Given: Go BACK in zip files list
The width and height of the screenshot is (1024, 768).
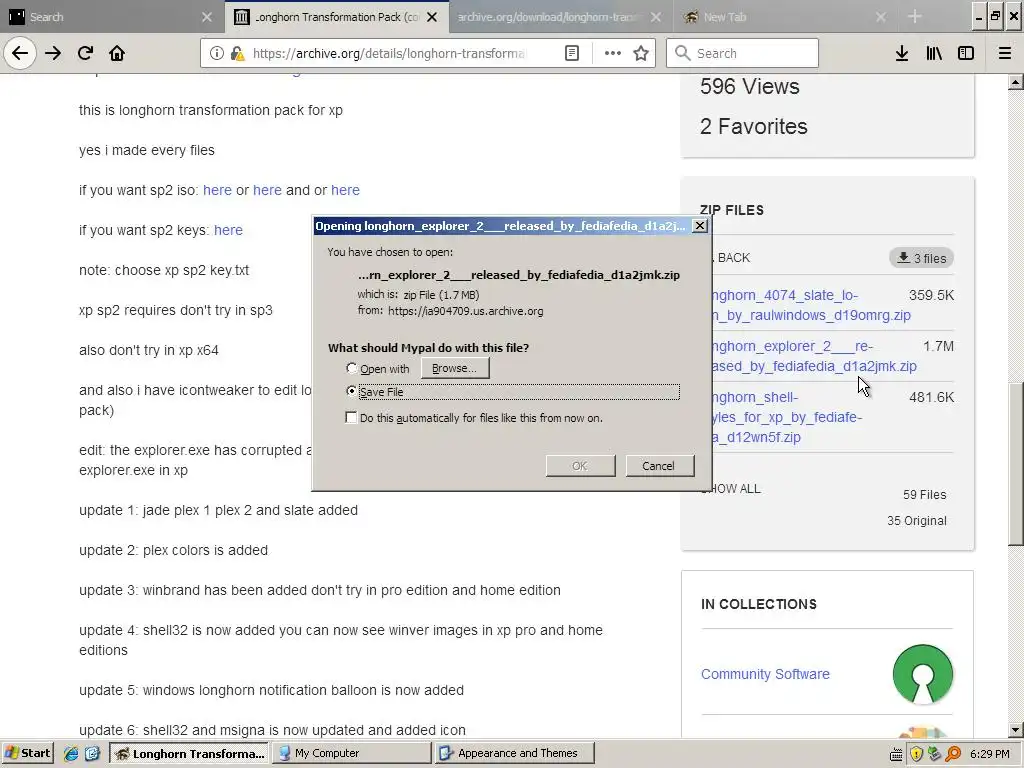Looking at the screenshot, I should click(731, 258).
